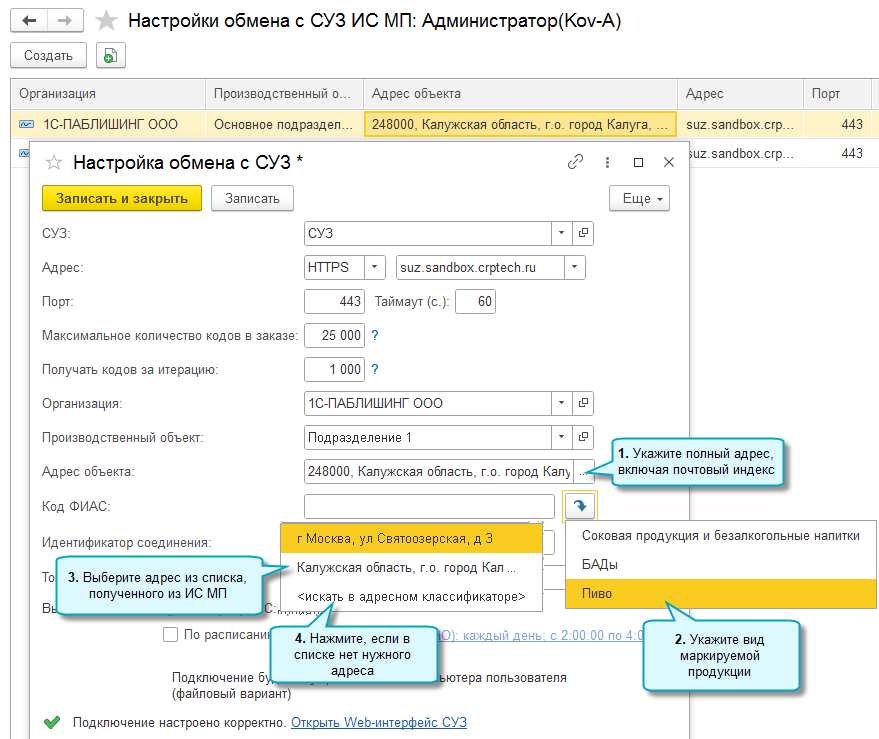Select the Основное подраздел... cell
Screen dimensions: 879x739
285,124
